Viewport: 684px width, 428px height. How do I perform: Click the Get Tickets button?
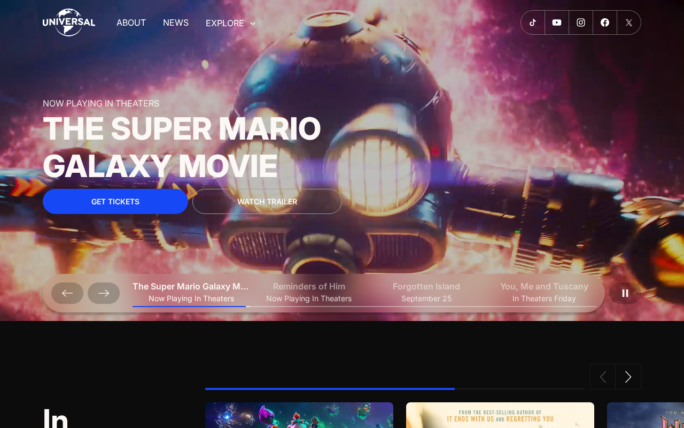point(115,202)
